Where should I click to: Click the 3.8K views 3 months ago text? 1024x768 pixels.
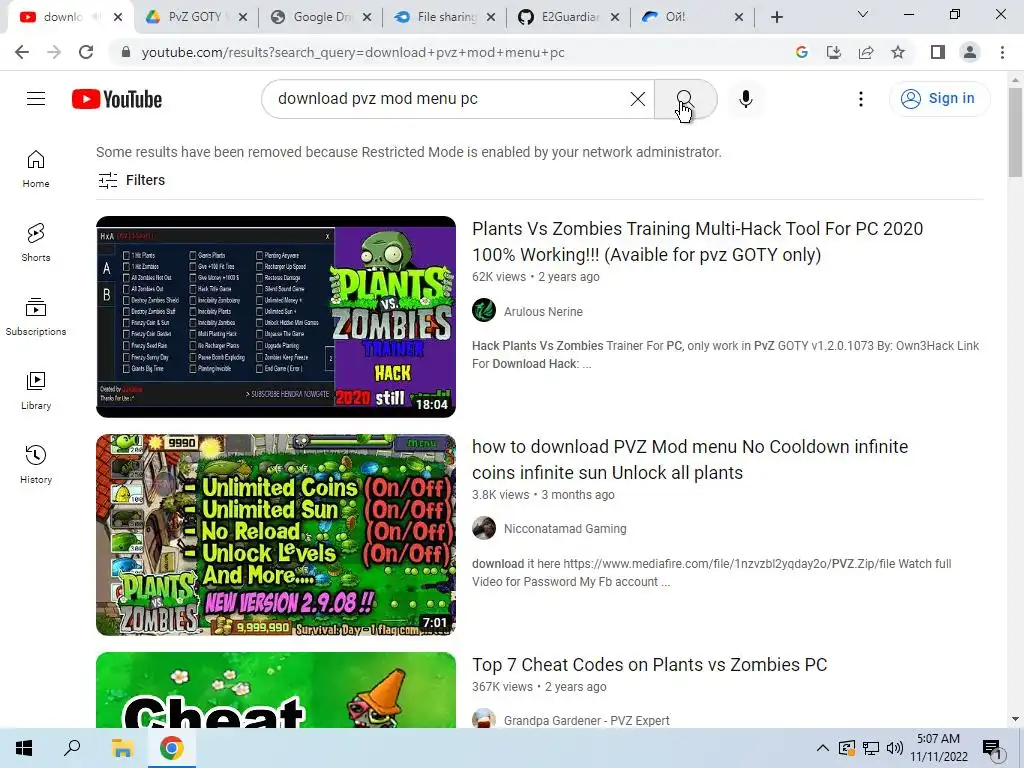tap(543, 495)
